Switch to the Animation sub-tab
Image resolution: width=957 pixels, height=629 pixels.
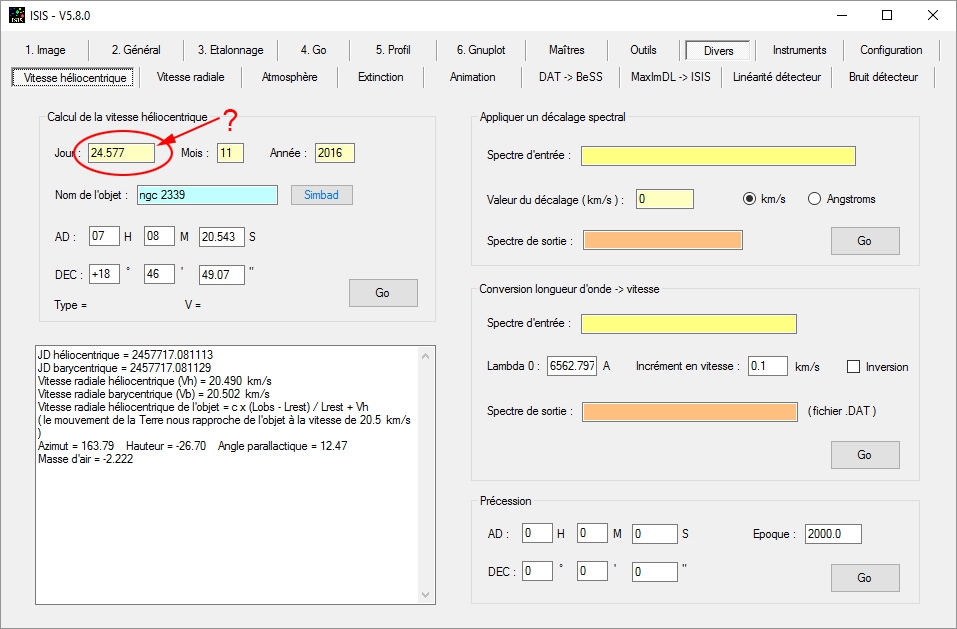point(472,77)
